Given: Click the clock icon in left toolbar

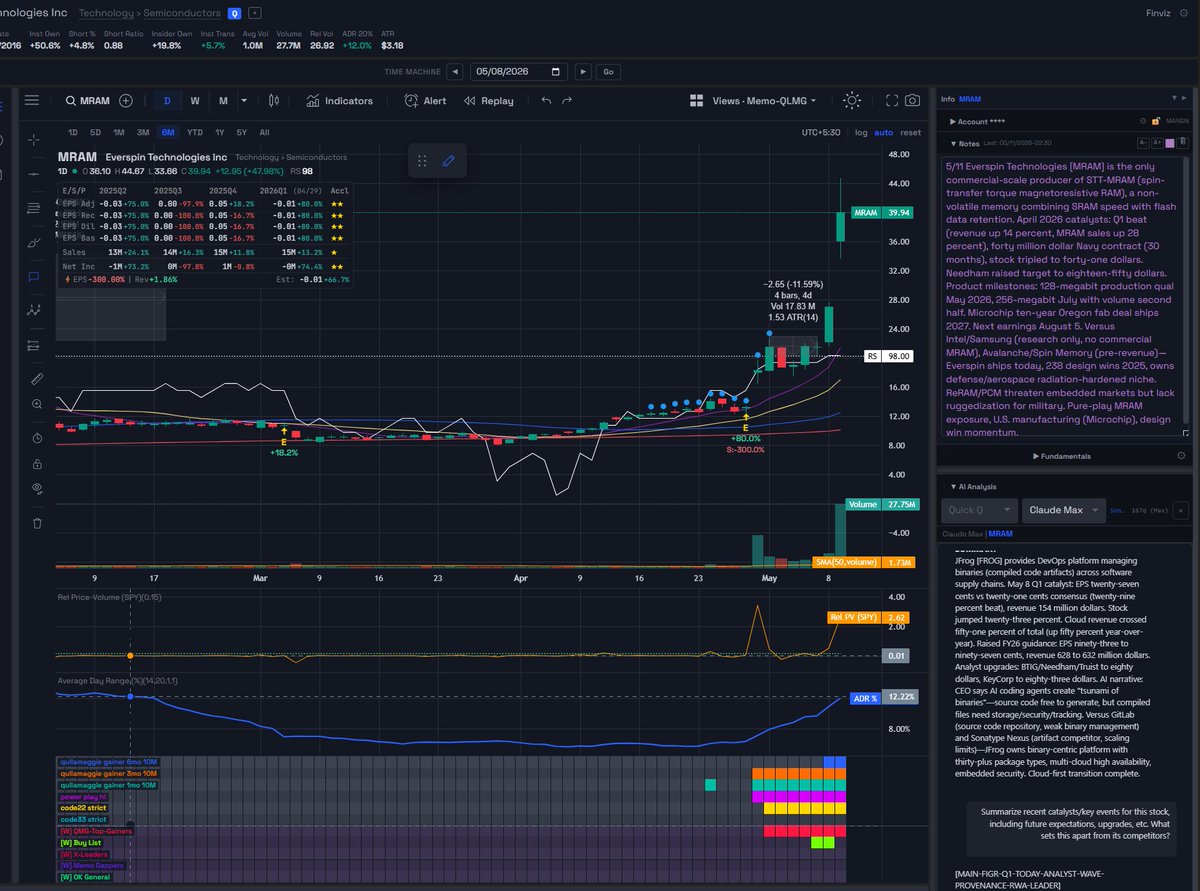Looking at the screenshot, I should [x=36, y=438].
